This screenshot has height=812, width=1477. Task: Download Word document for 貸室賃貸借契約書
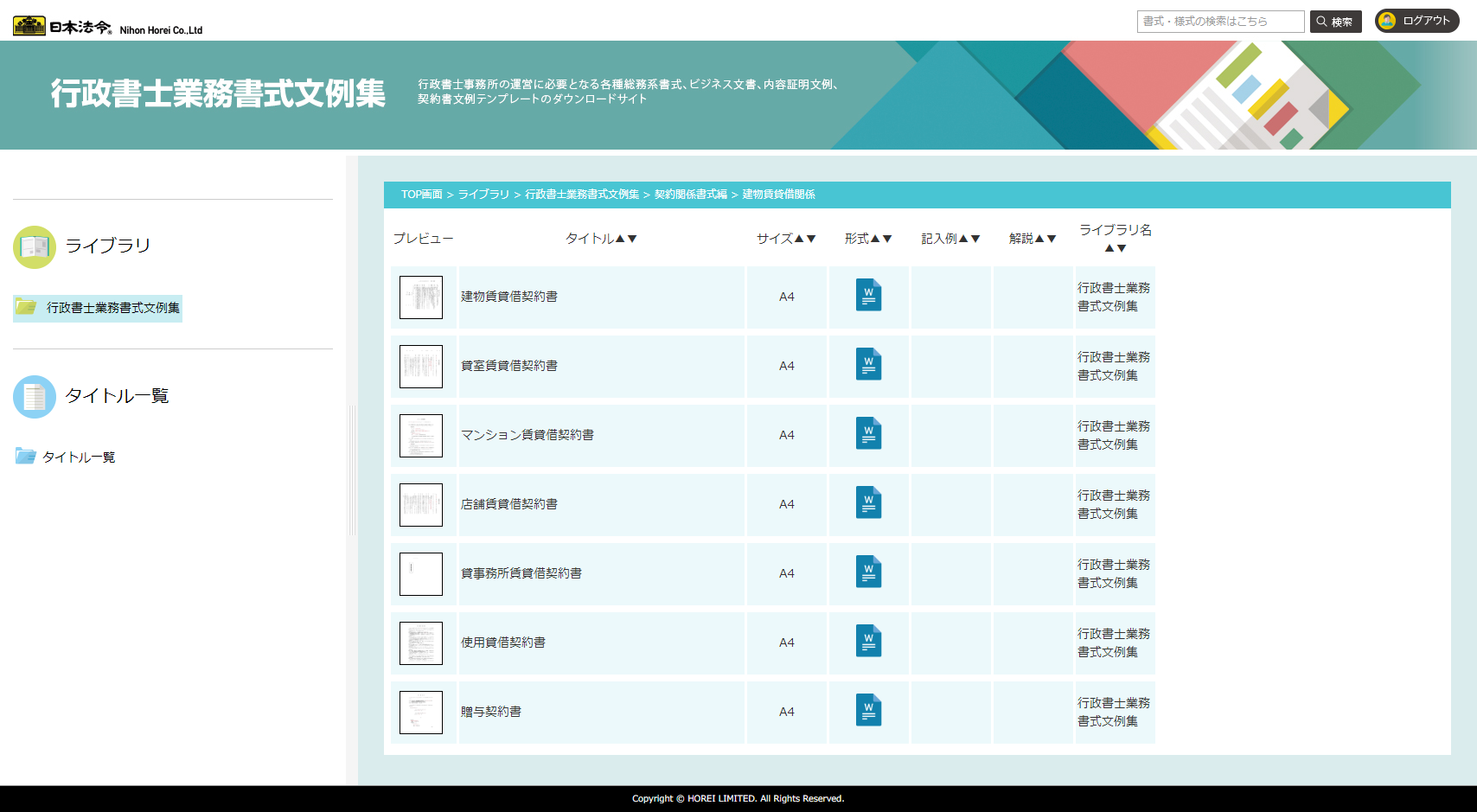(868, 365)
